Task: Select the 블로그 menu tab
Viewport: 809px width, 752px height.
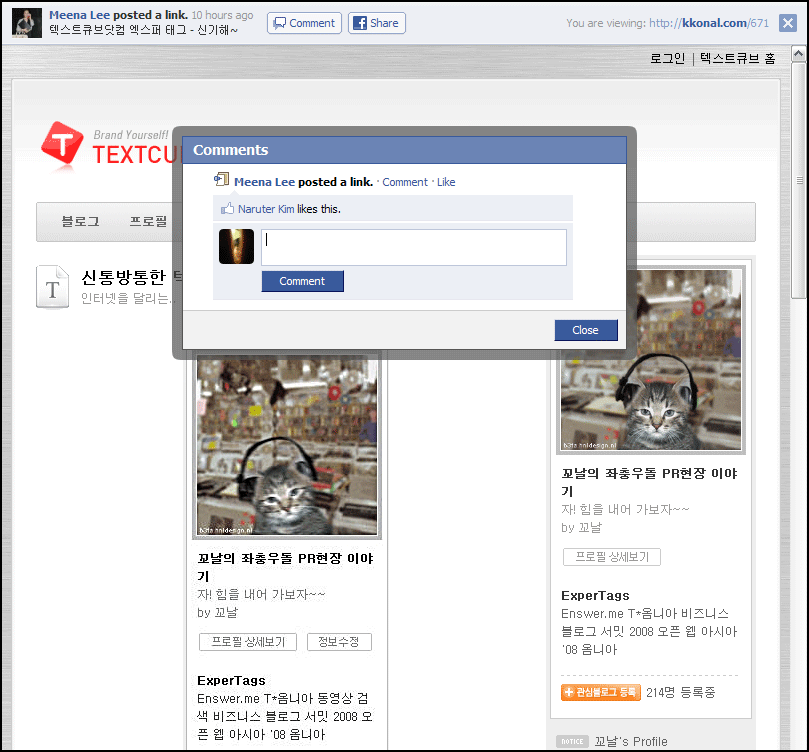Action: [x=80, y=221]
